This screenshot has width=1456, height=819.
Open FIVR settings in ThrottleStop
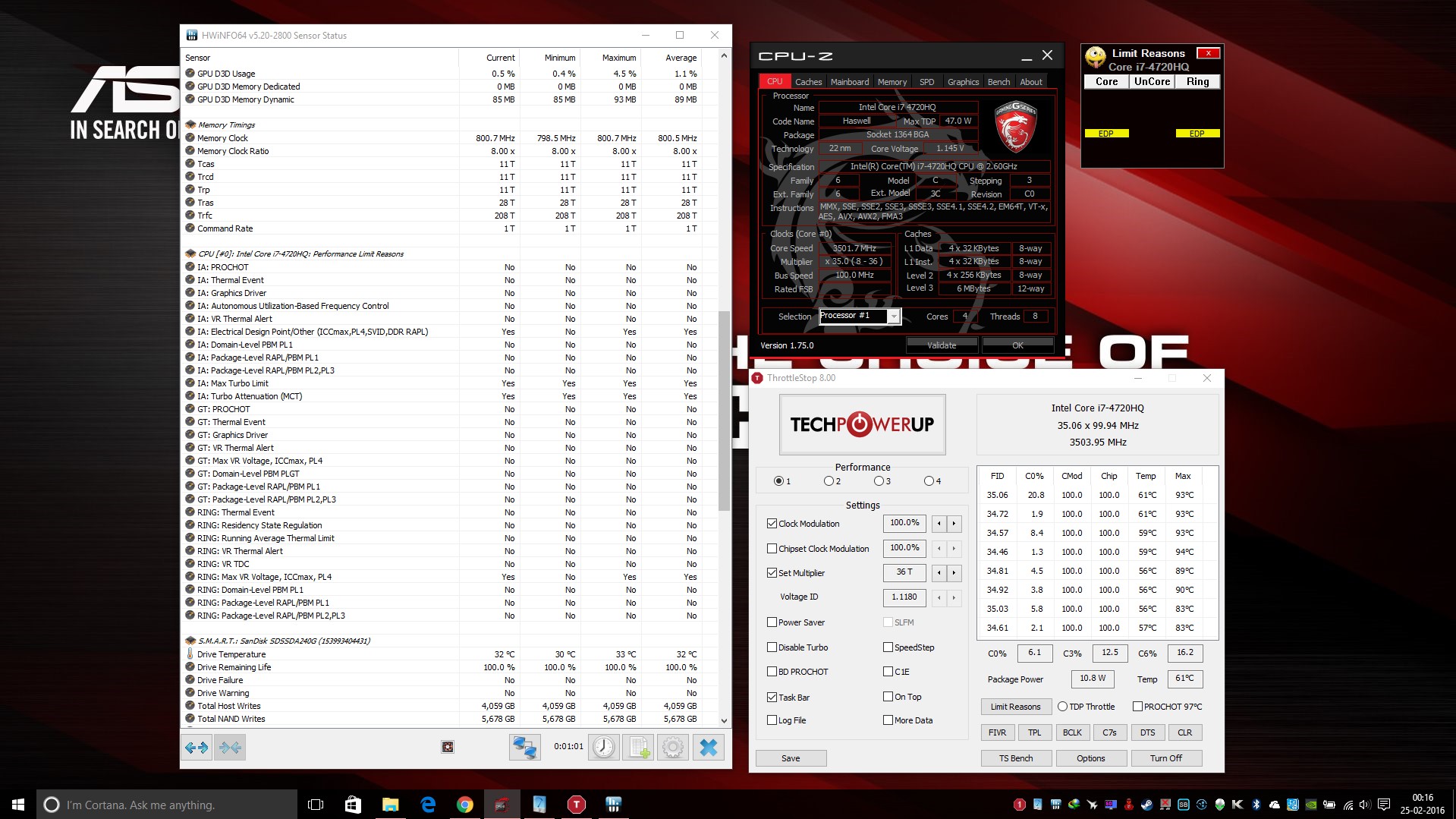click(x=997, y=732)
